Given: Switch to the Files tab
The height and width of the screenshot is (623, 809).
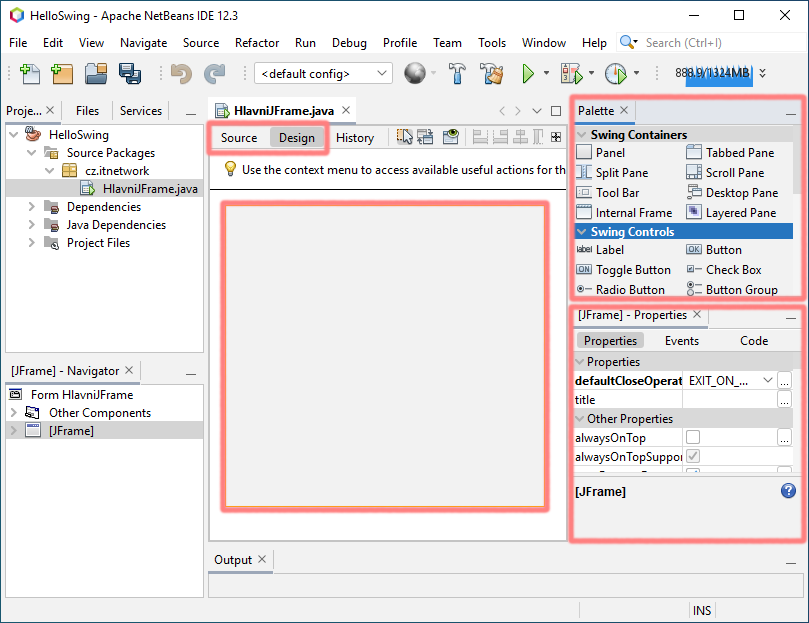Looking at the screenshot, I should tap(87, 110).
